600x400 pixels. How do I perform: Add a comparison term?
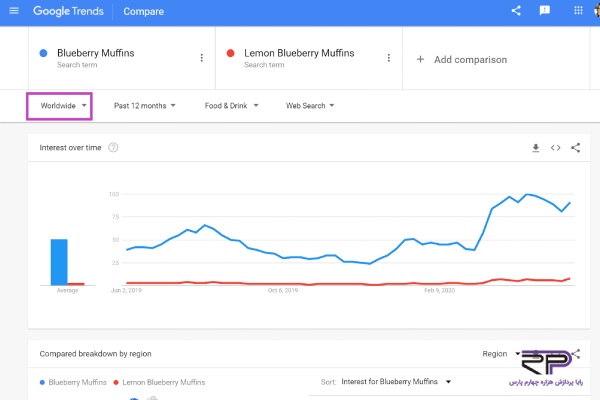(x=462, y=60)
